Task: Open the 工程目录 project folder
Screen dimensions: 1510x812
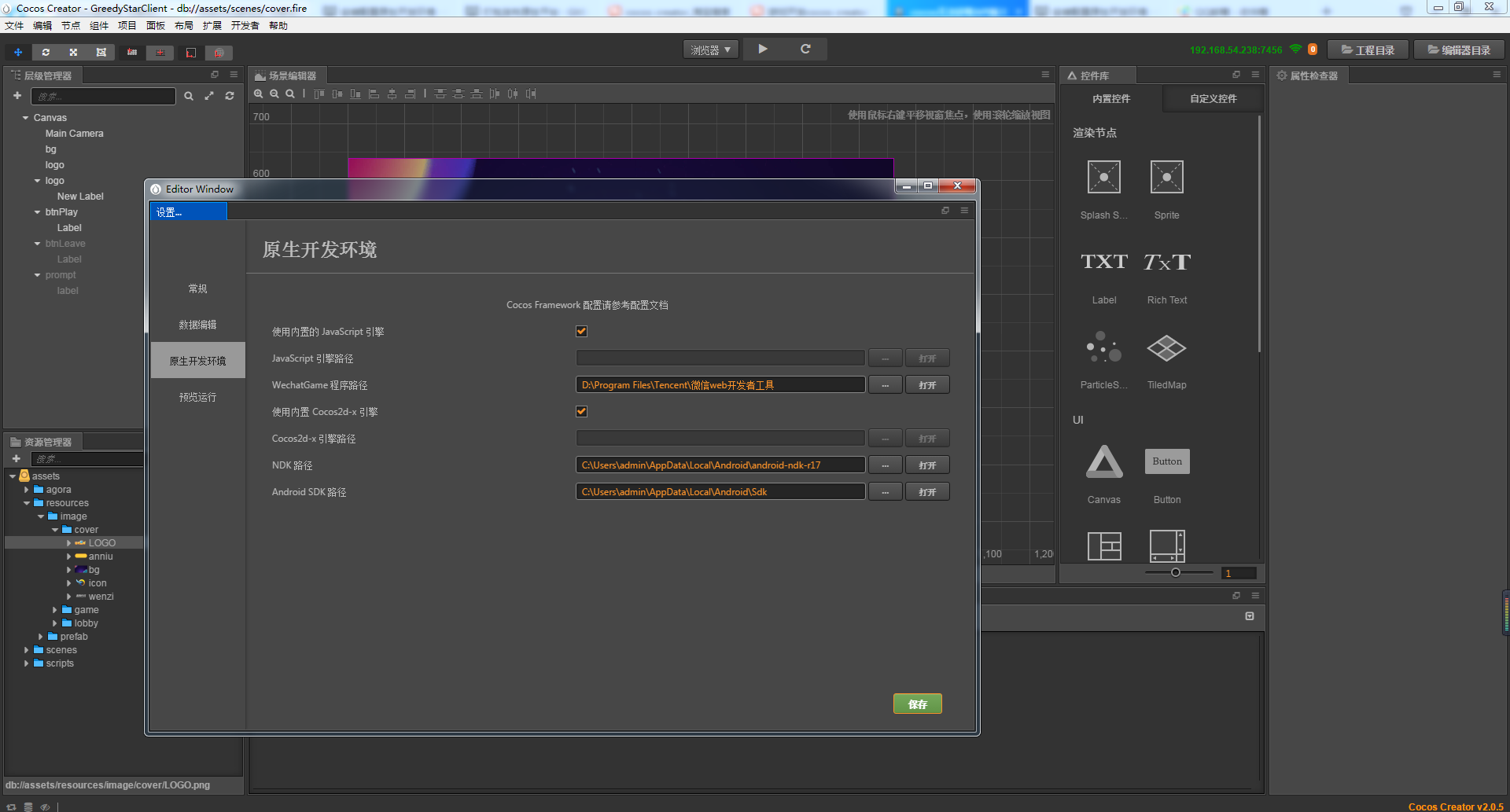Action: tap(1368, 50)
